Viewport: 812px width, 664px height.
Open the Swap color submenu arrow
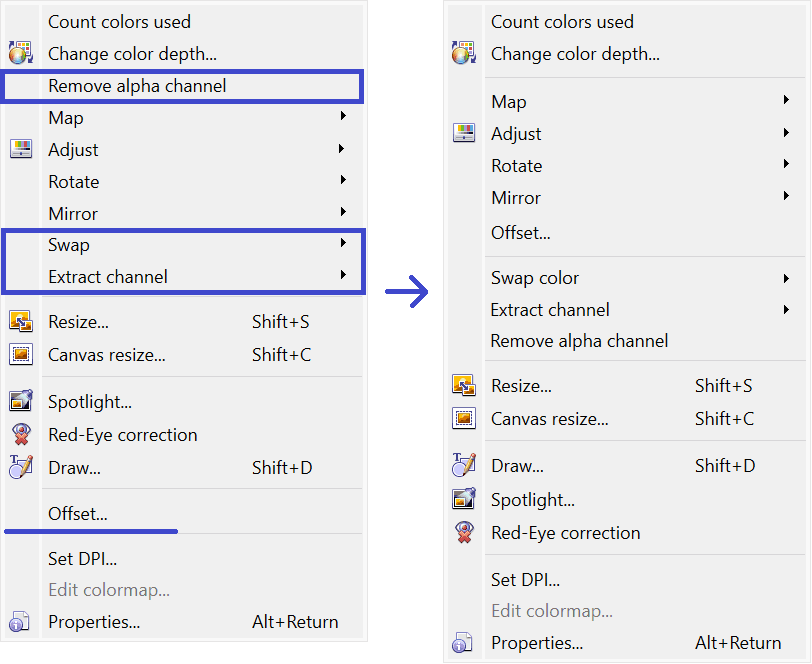pos(786,278)
